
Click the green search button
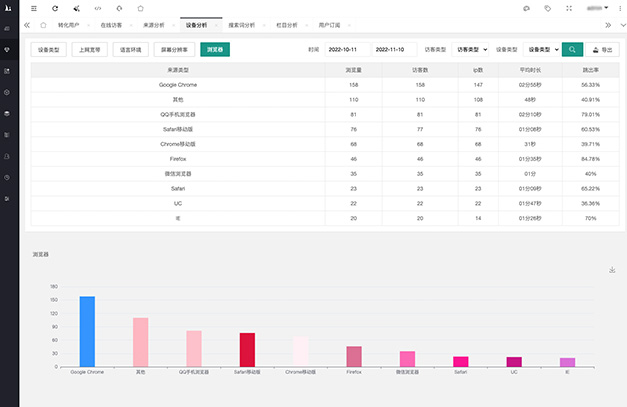click(x=571, y=48)
